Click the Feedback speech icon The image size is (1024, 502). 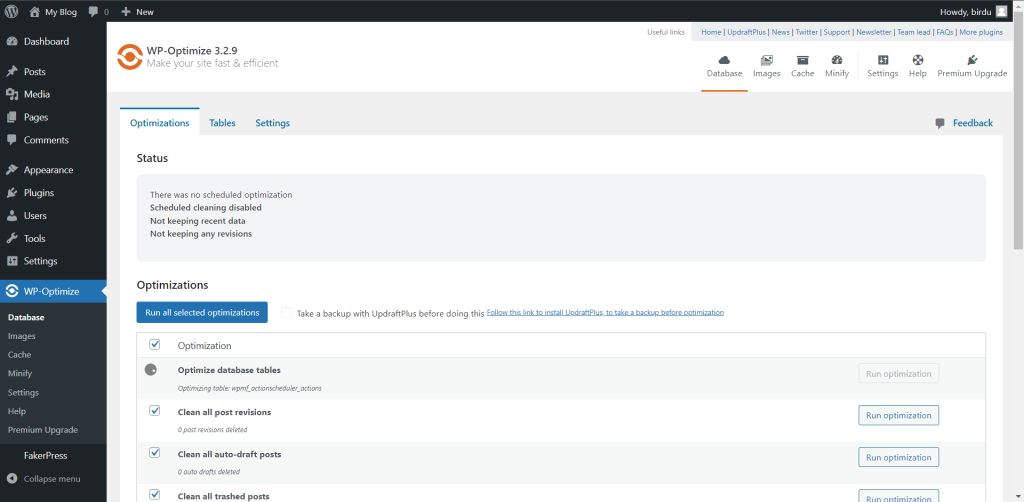click(x=940, y=123)
